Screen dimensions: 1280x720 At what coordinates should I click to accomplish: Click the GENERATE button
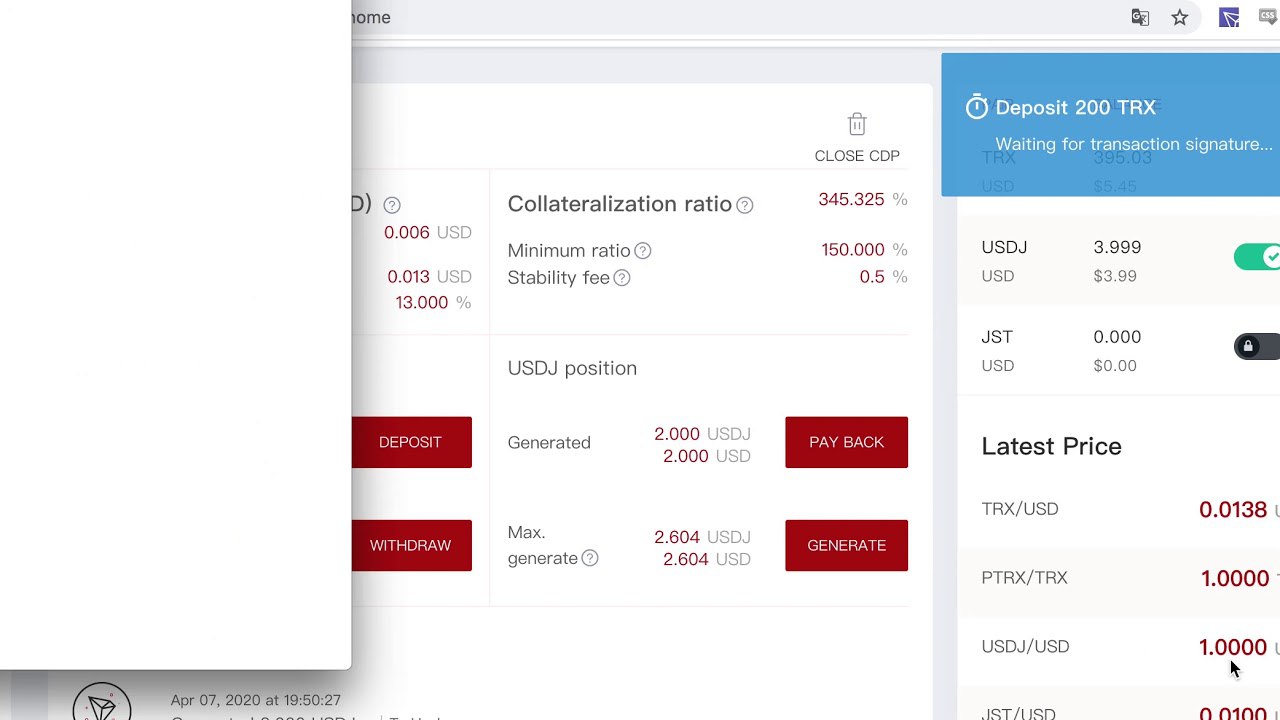pyautogui.click(x=846, y=545)
